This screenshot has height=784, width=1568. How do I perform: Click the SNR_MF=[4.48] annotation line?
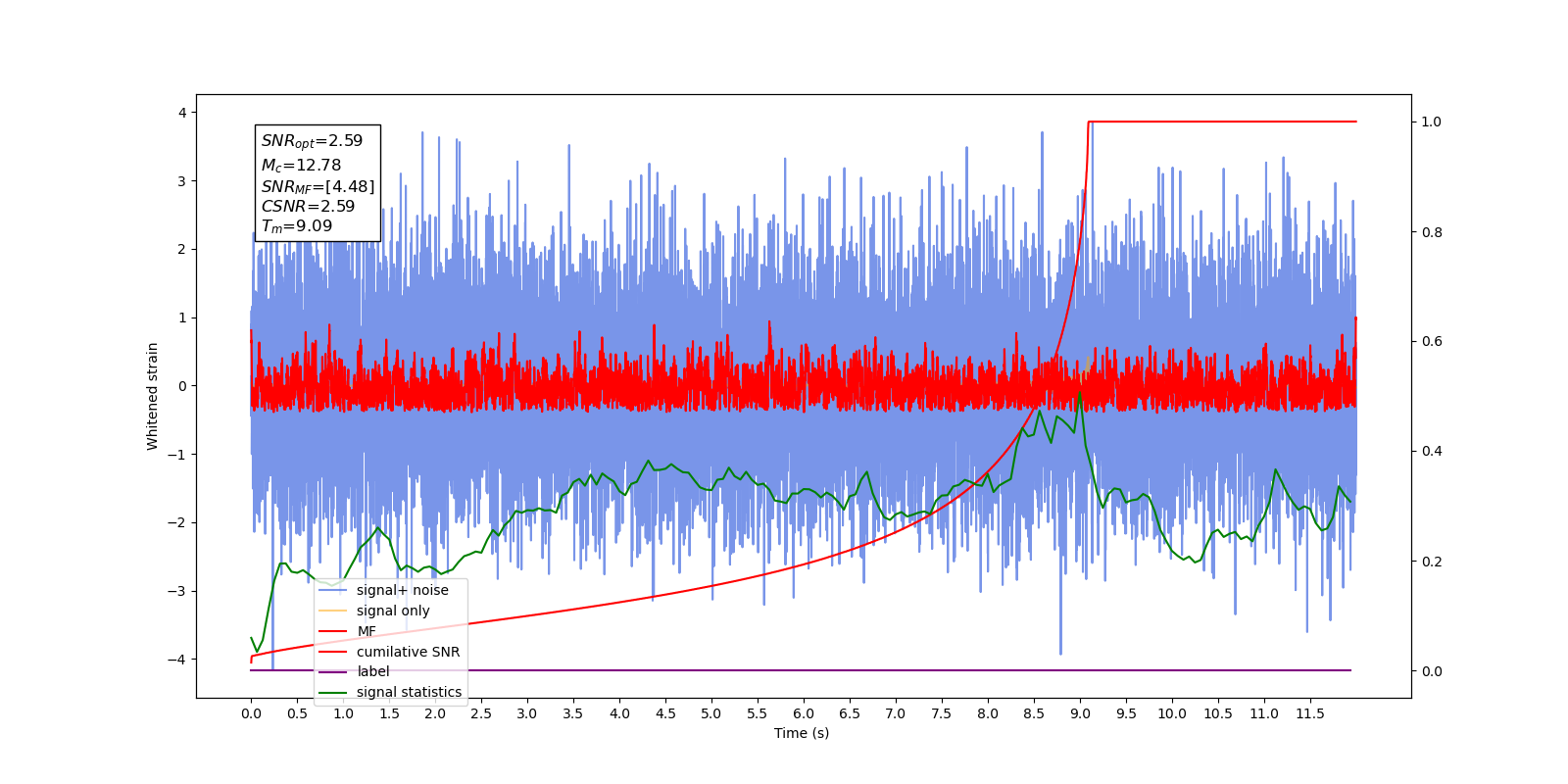tap(318, 186)
